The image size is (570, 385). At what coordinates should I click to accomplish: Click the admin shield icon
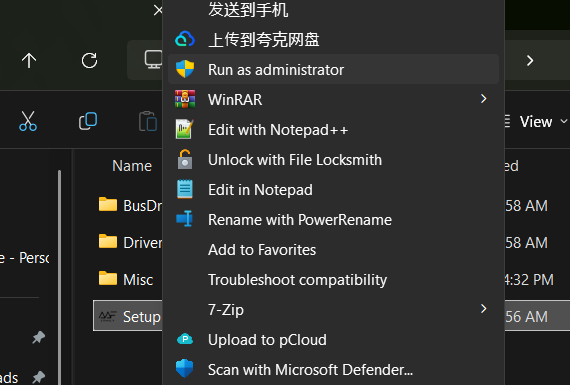pos(185,69)
